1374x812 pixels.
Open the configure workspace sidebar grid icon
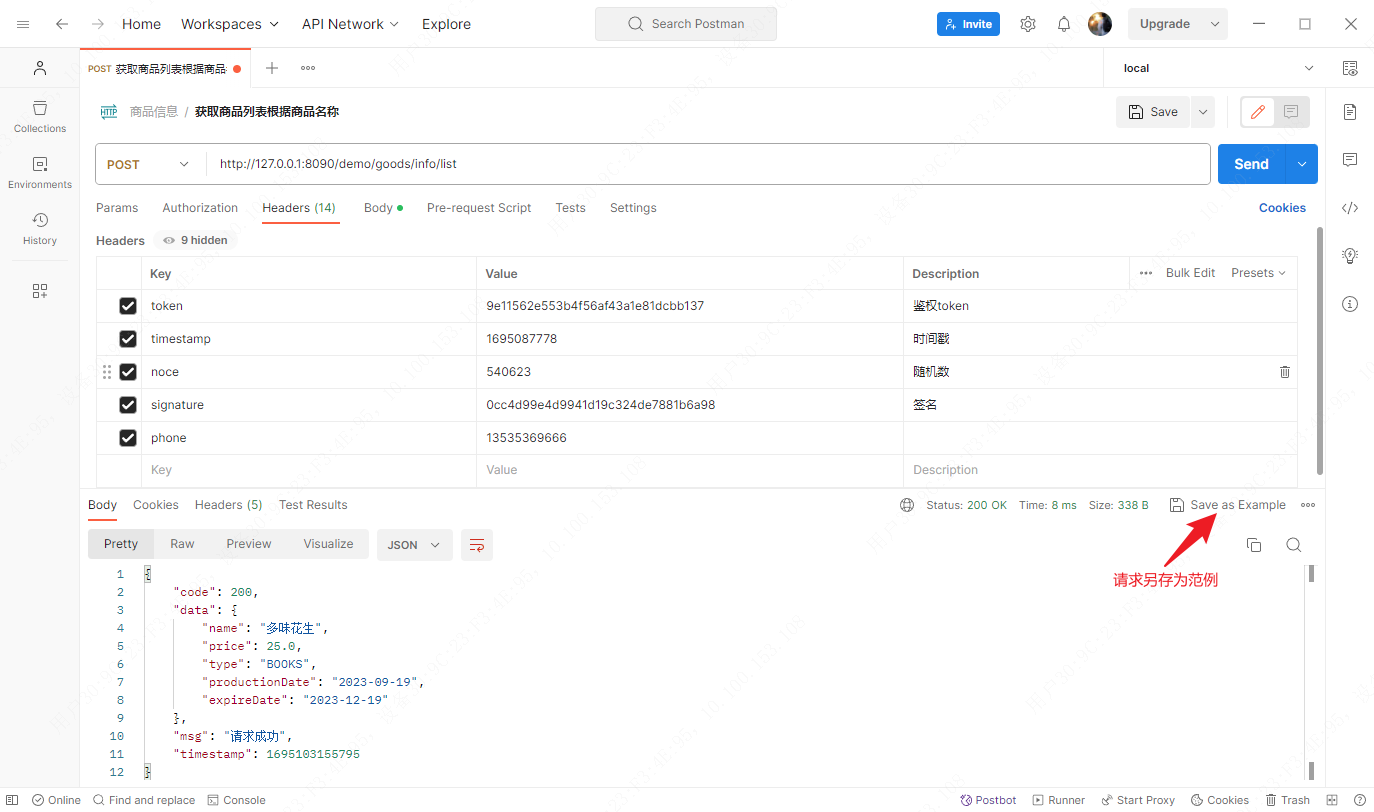pos(40,291)
